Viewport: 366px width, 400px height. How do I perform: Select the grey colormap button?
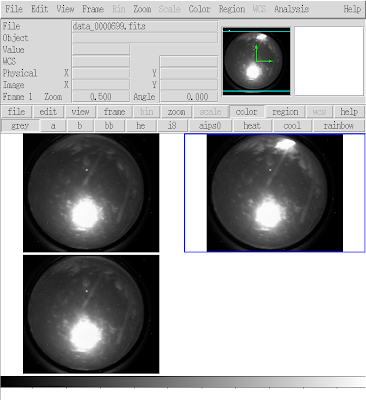pyautogui.click(x=20, y=126)
